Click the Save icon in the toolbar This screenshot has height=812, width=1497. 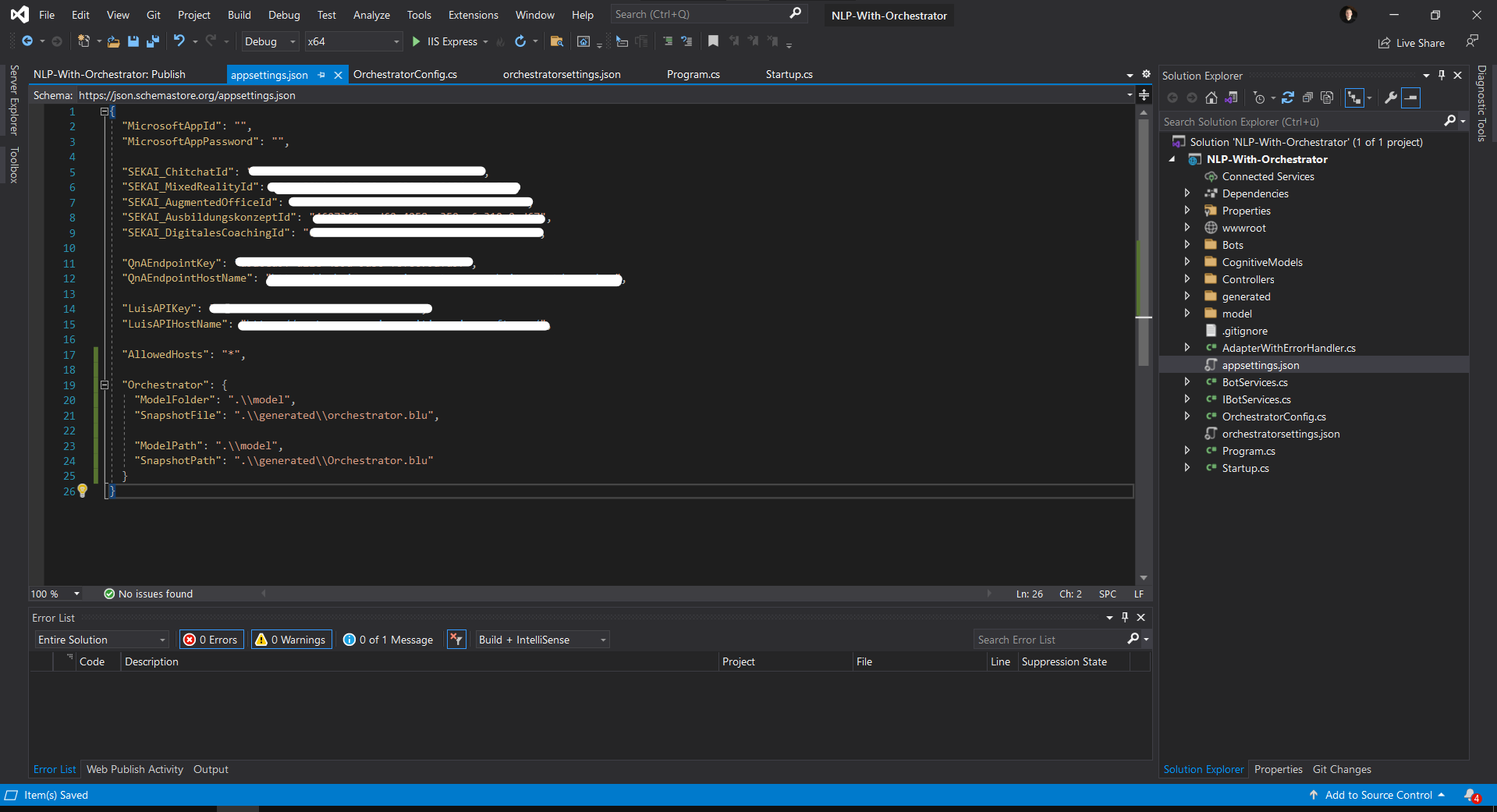coord(133,41)
